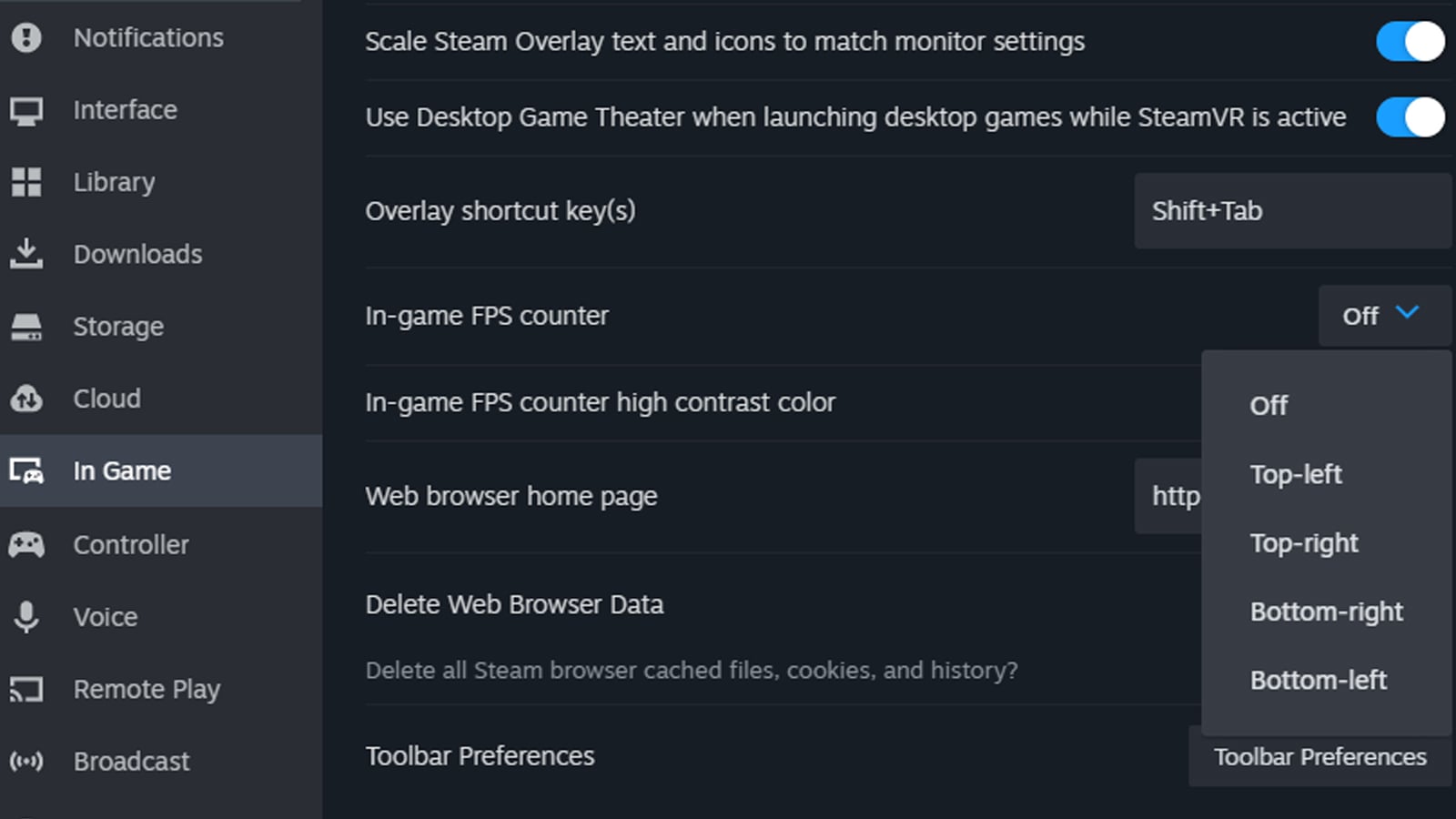Image resolution: width=1456 pixels, height=819 pixels.
Task: Open Controller settings via the gamepad icon
Action: (27, 544)
